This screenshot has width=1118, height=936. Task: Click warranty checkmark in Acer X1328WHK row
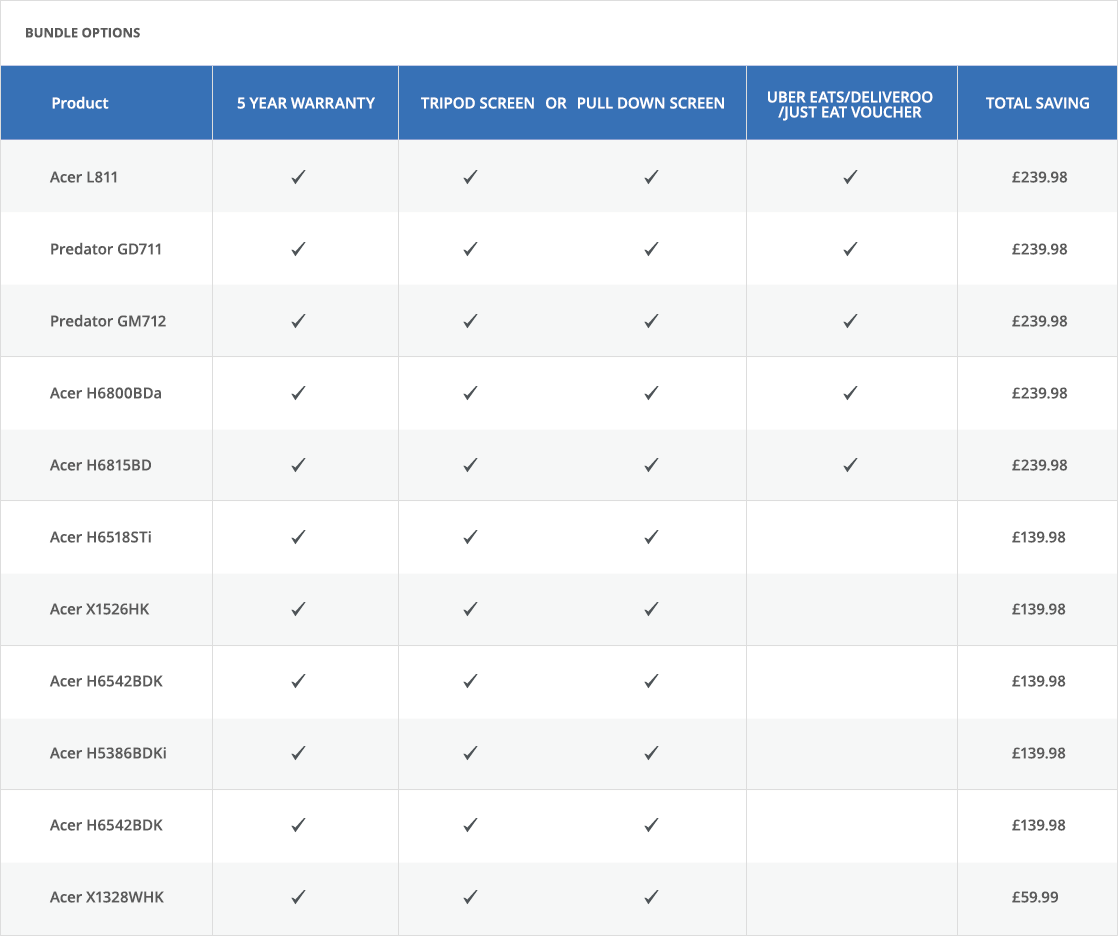(x=298, y=897)
